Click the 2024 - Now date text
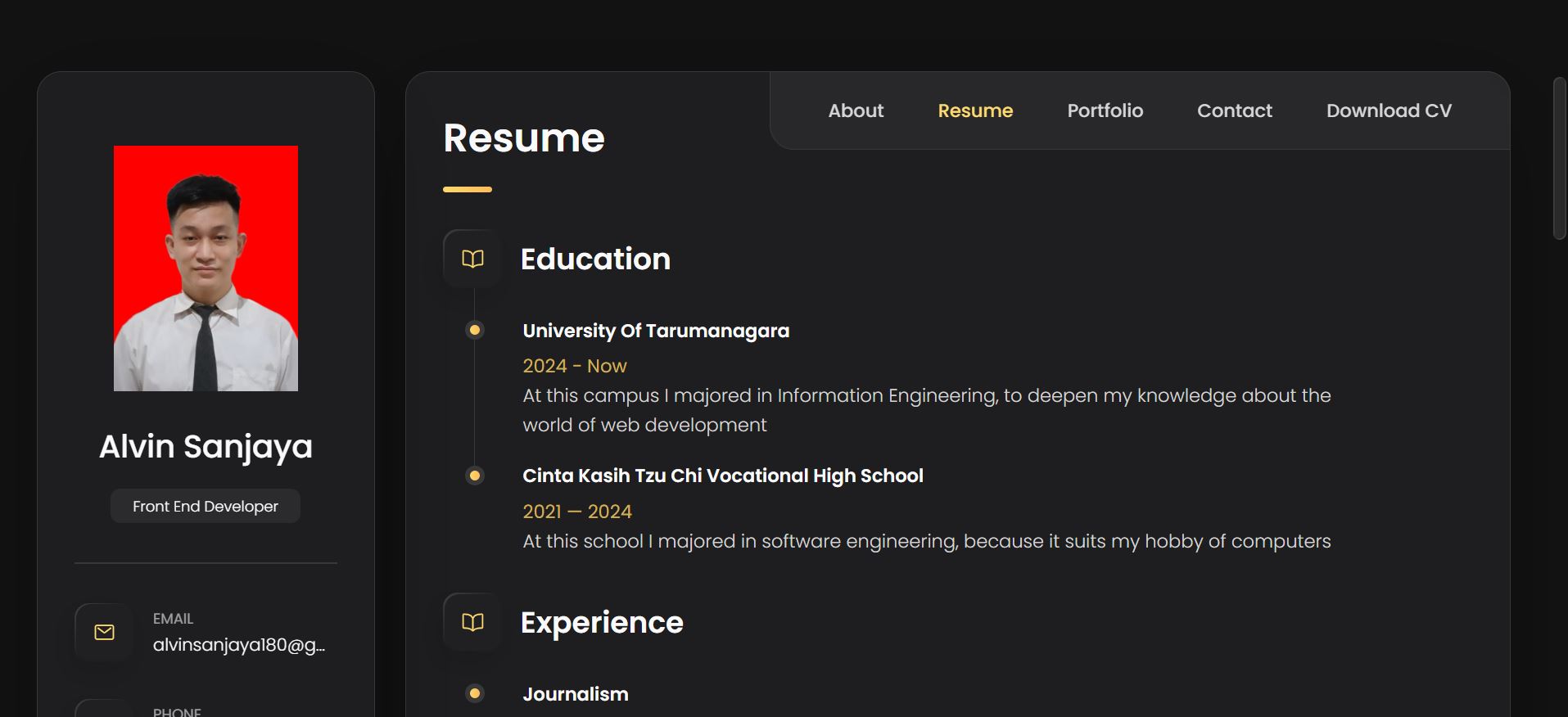 click(575, 366)
